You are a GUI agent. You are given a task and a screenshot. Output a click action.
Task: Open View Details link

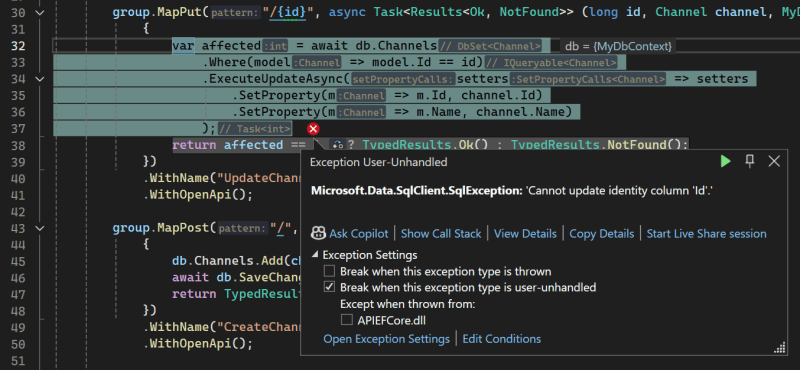[525, 234]
